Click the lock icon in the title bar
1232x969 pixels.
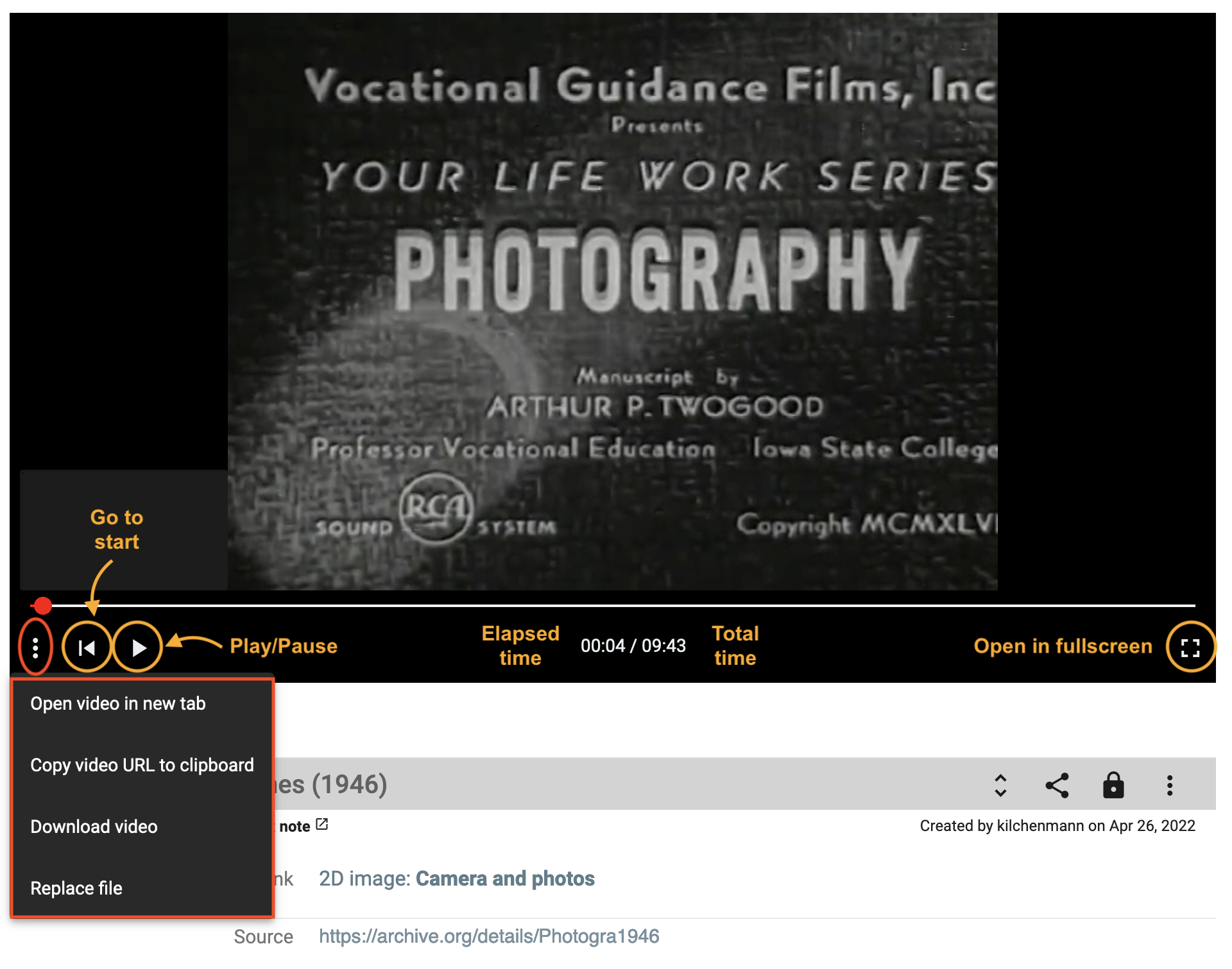1113,784
